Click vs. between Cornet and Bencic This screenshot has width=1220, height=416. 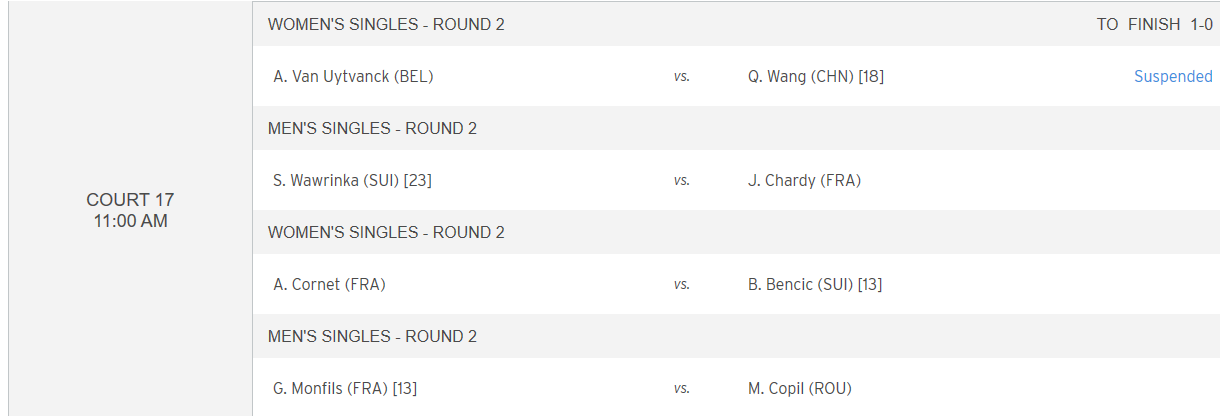point(682,284)
